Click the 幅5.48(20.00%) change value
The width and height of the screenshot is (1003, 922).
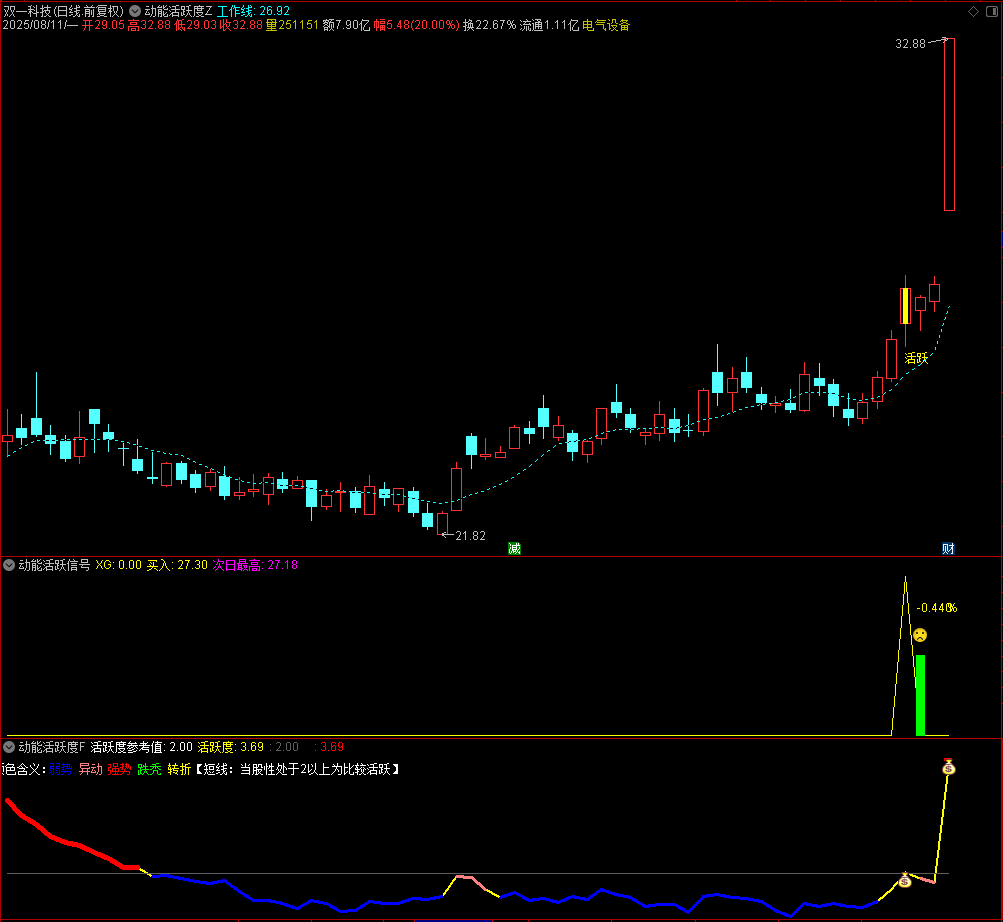[416, 25]
